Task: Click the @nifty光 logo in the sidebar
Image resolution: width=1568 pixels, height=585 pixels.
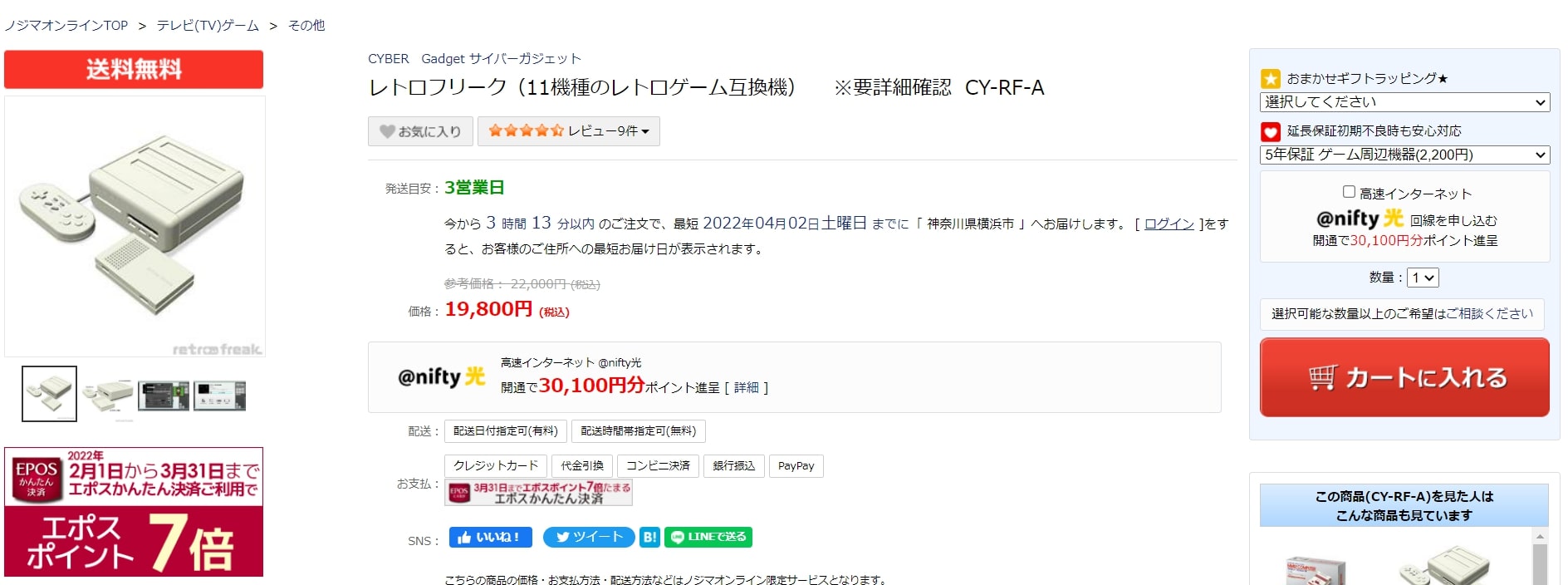Action: point(1360,219)
